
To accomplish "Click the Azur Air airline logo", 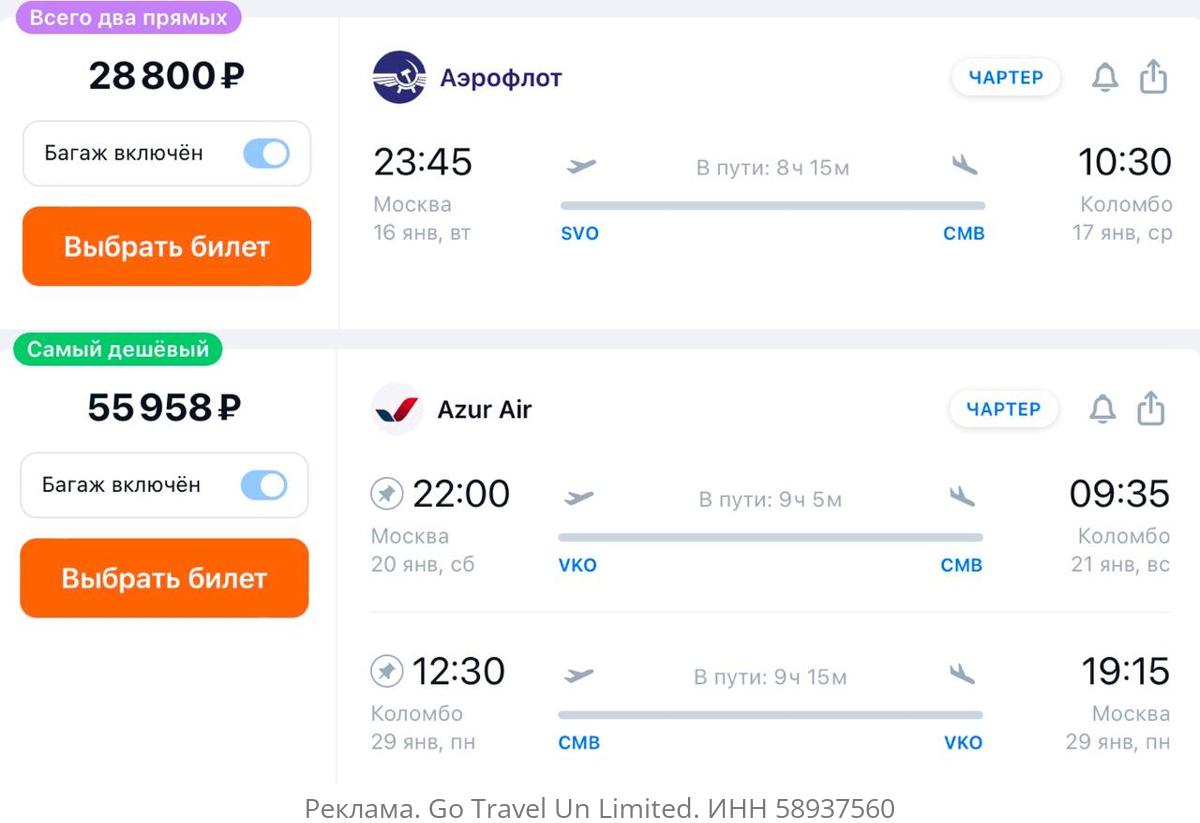I will click(396, 409).
